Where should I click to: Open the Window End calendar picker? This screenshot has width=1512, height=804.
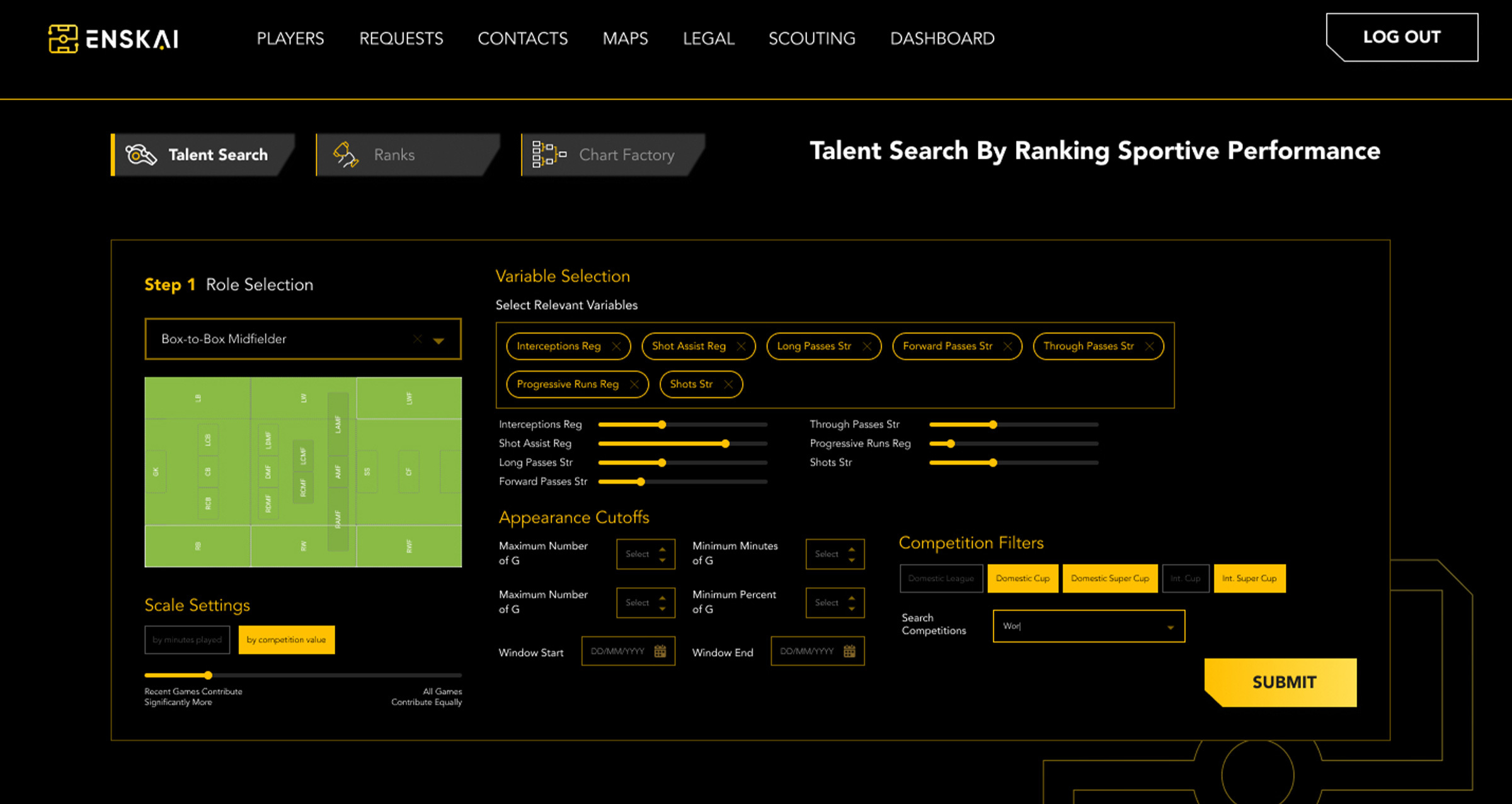849,652
